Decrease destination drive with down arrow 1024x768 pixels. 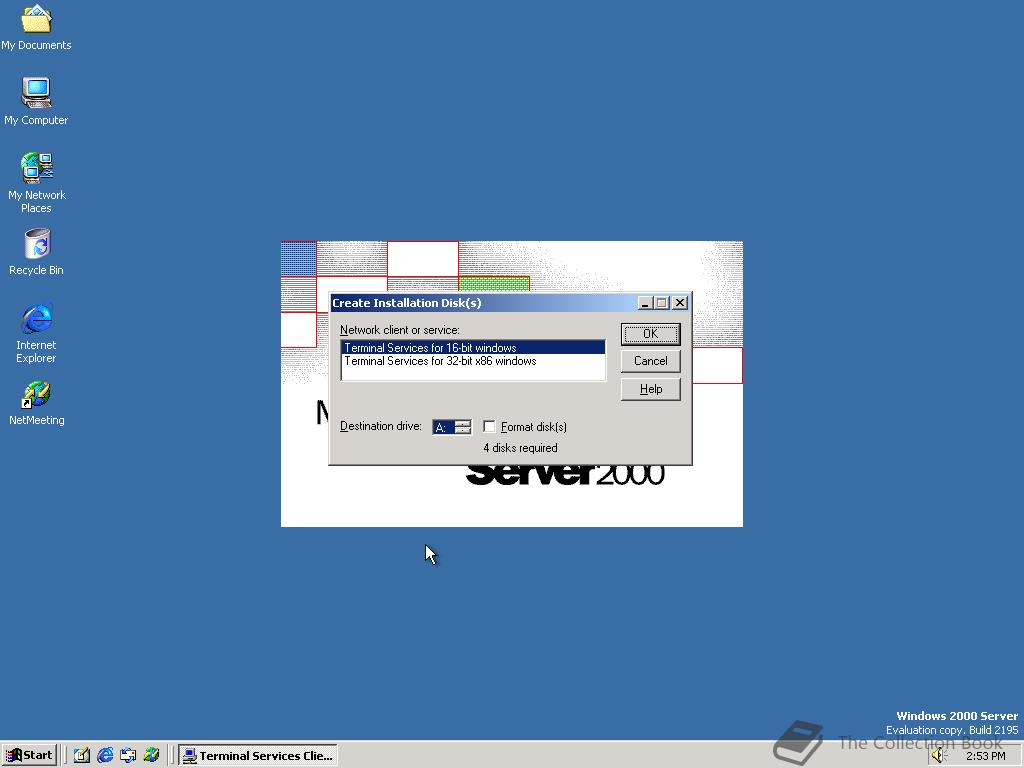click(463, 431)
